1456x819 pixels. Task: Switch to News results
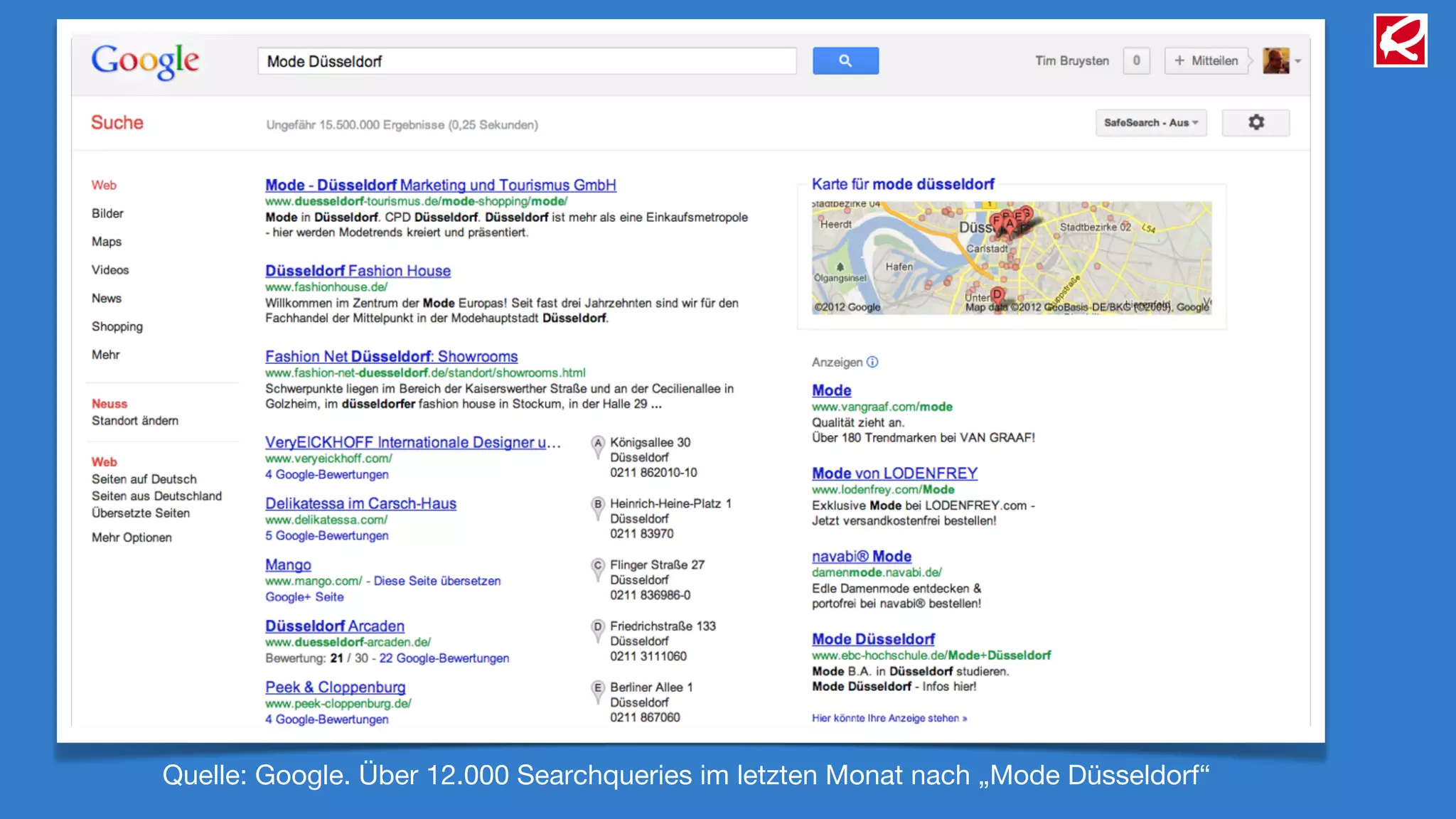tap(107, 299)
